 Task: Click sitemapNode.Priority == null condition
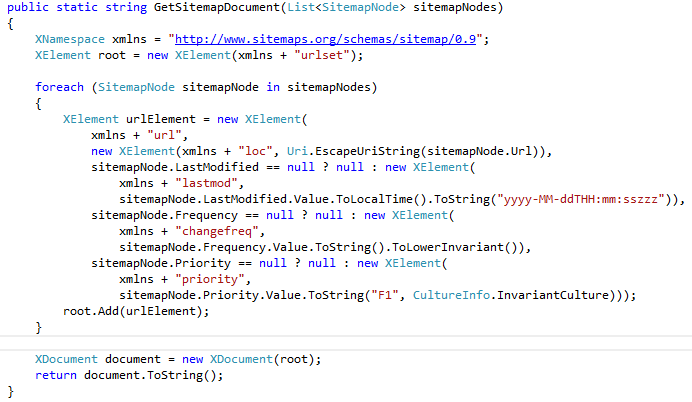tap(189, 263)
